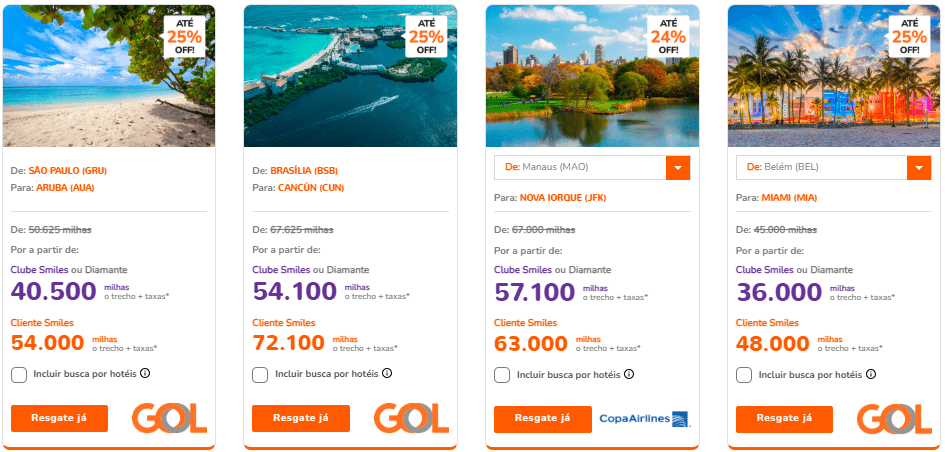945x452 pixels.
Task: Click the info icon on the Cancún card
Action: pyautogui.click(x=387, y=374)
